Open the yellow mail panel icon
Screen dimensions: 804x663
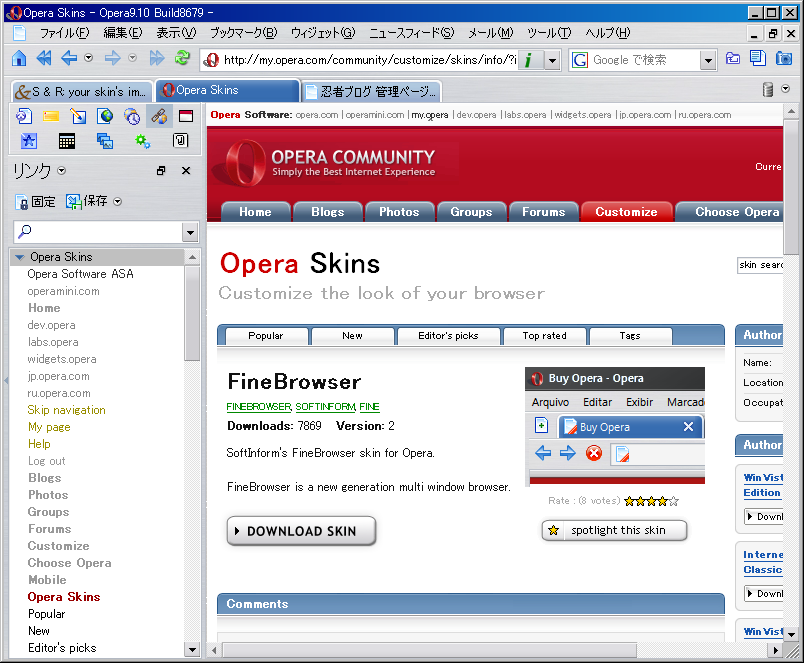coord(51,116)
